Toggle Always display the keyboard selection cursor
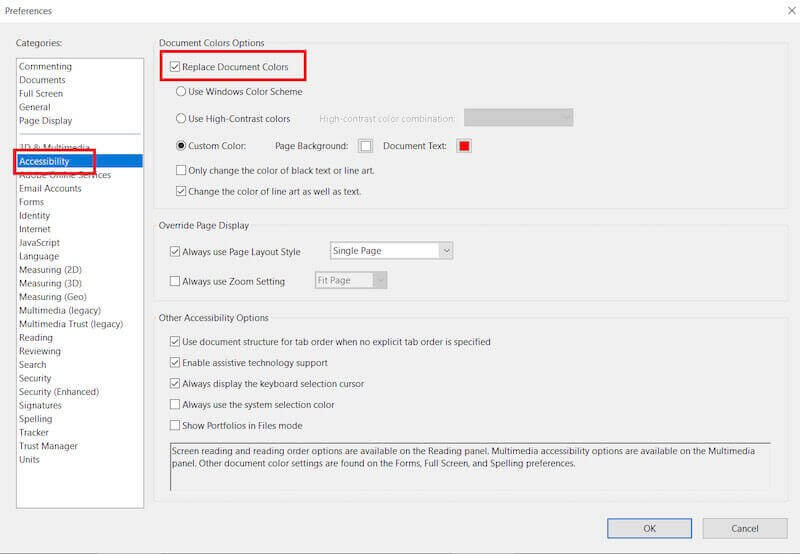Image resolution: width=800 pixels, height=554 pixels. pos(175,384)
